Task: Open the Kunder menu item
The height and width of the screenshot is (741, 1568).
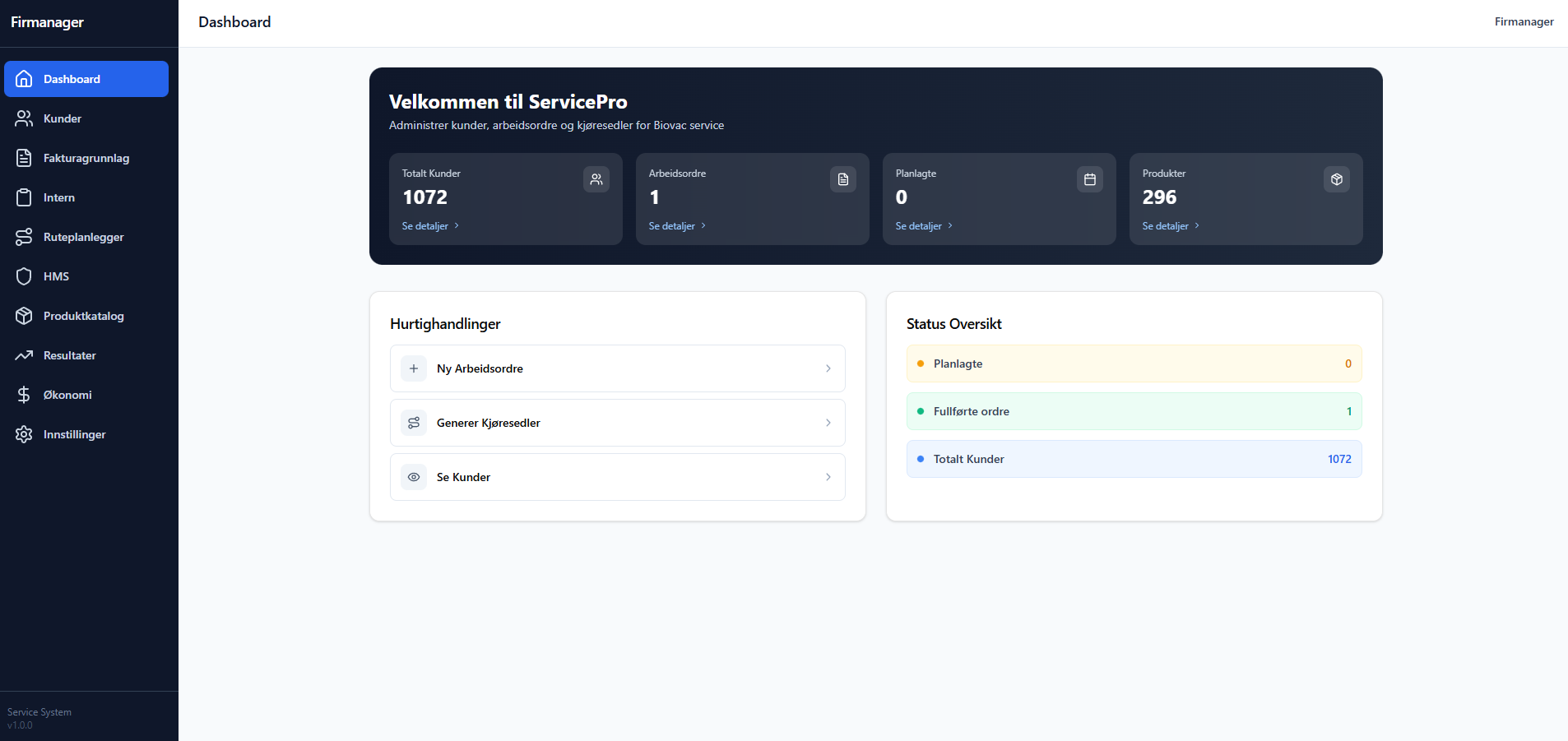Action: [x=86, y=118]
